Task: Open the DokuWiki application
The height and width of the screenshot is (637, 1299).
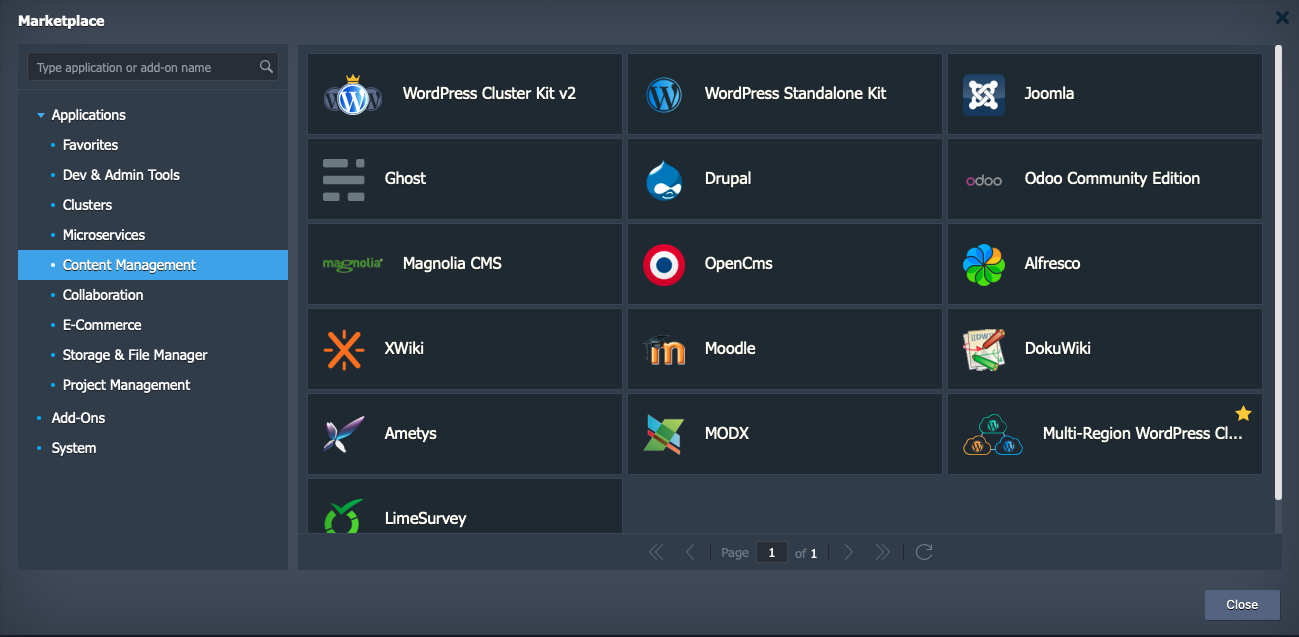Action: 1104,348
